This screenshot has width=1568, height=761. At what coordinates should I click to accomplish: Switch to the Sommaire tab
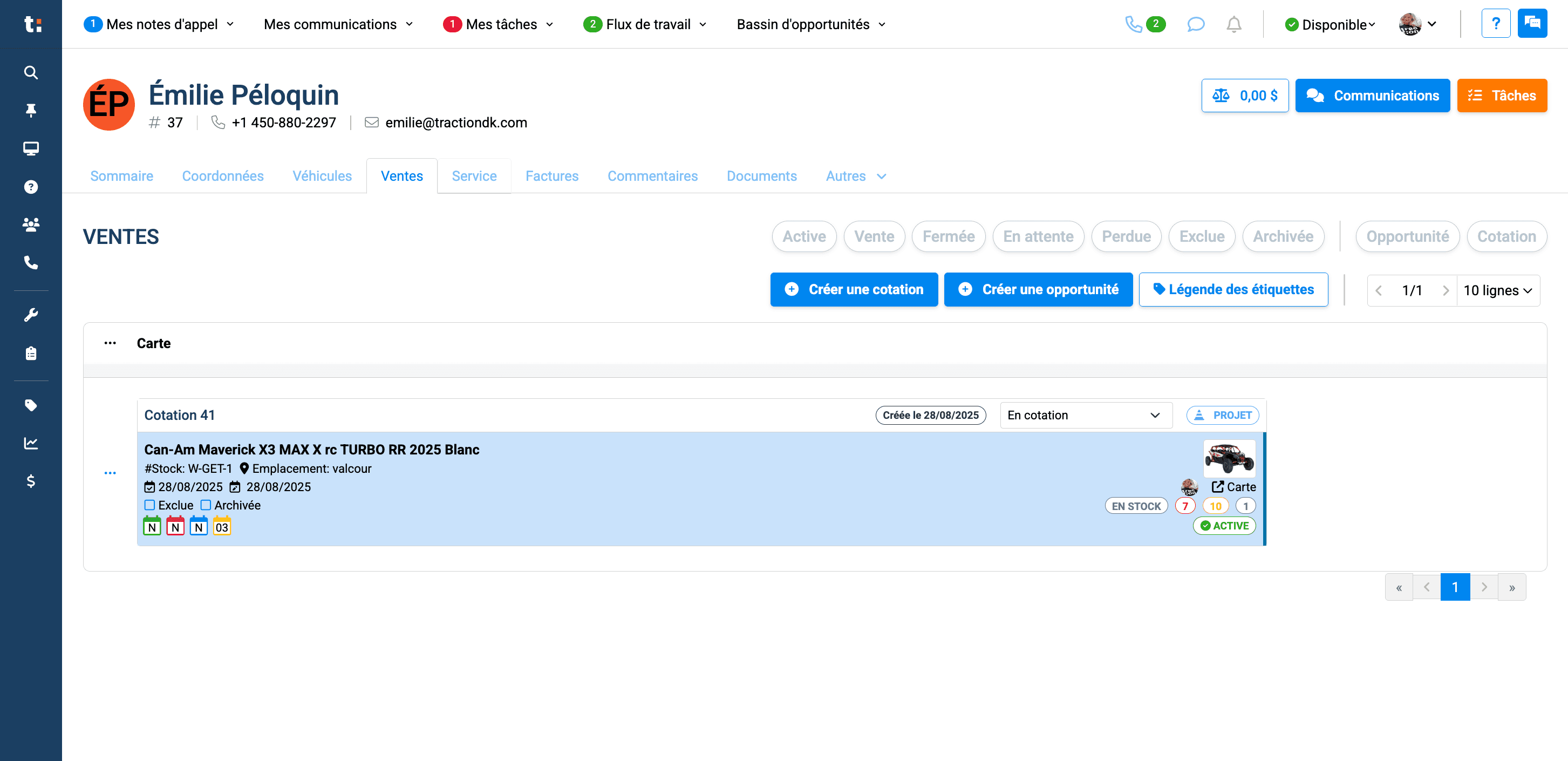click(122, 176)
